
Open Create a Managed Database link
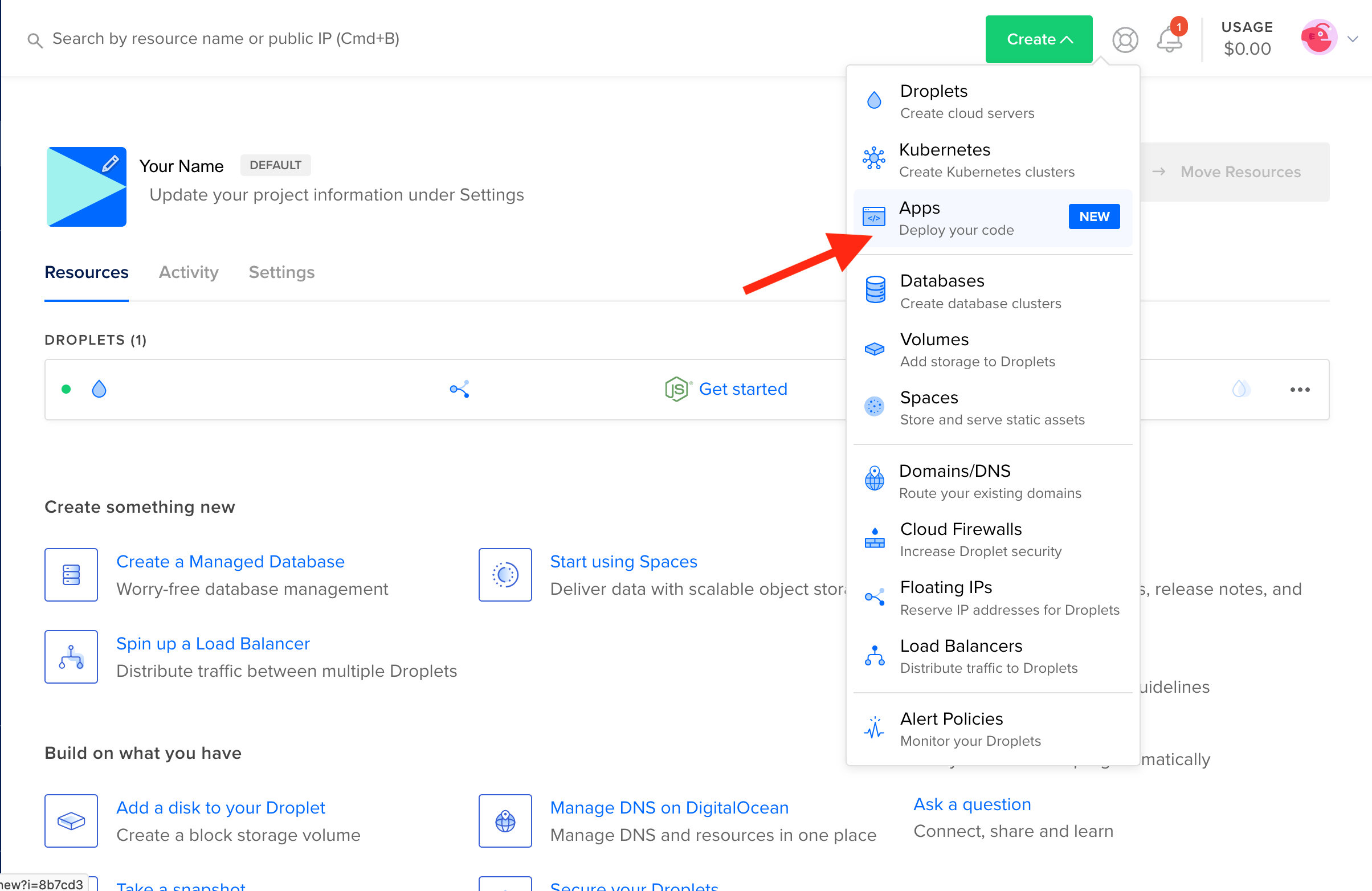pos(230,561)
